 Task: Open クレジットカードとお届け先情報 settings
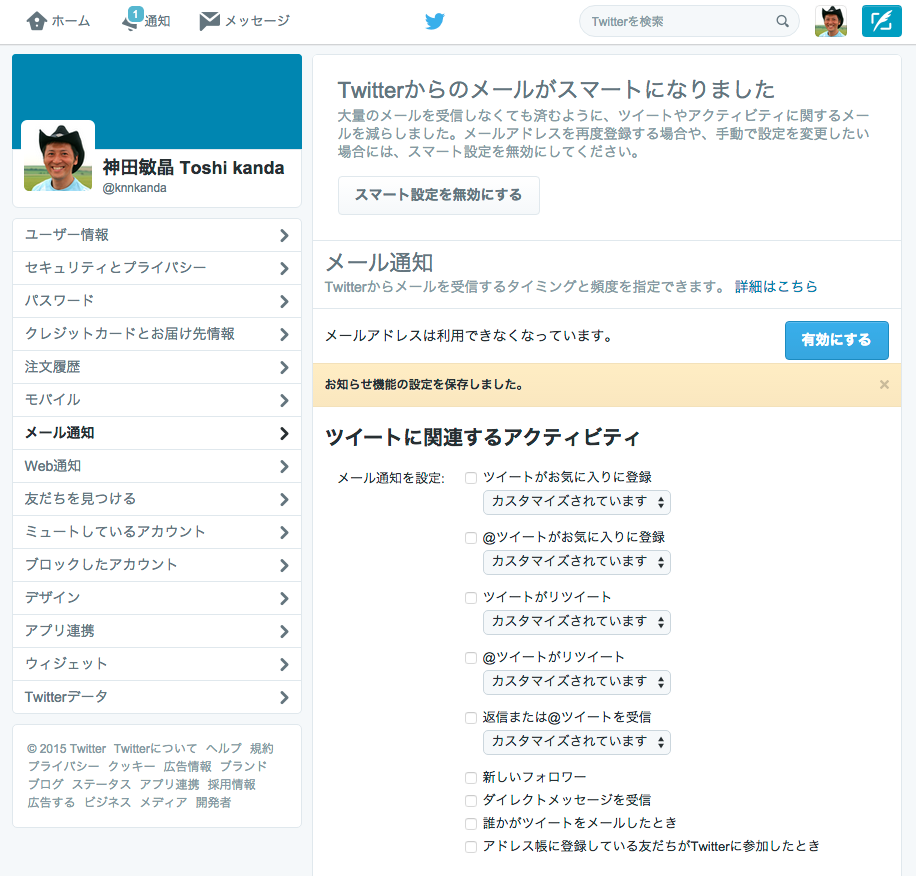157,334
